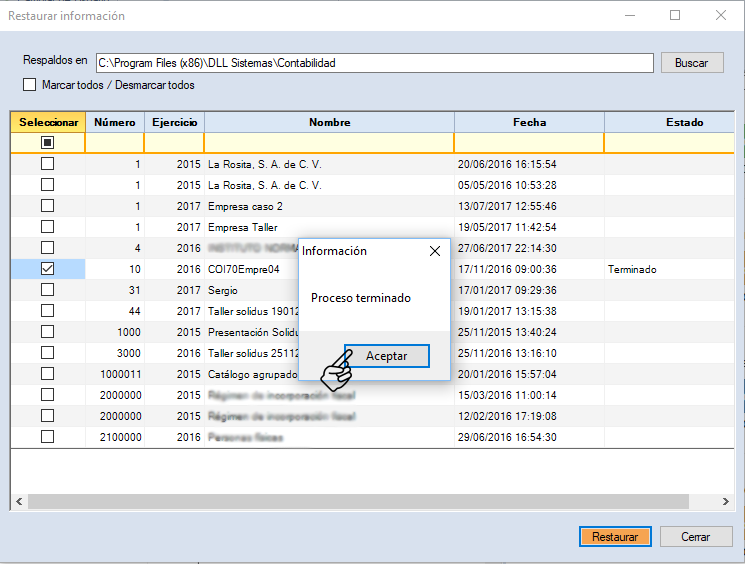Click the Ejercicio column header
Image resolution: width=745 pixels, height=564 pixels.
tap(174, 122)
